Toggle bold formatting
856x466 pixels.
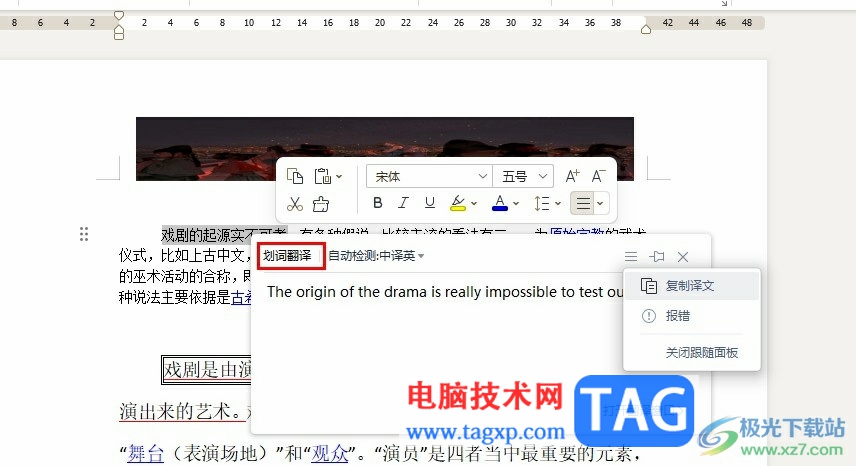click(377, 203)
